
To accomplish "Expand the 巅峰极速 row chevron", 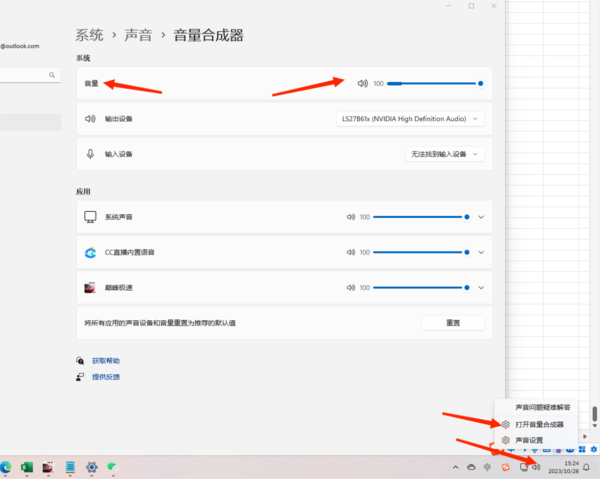I will coord(481,287).
